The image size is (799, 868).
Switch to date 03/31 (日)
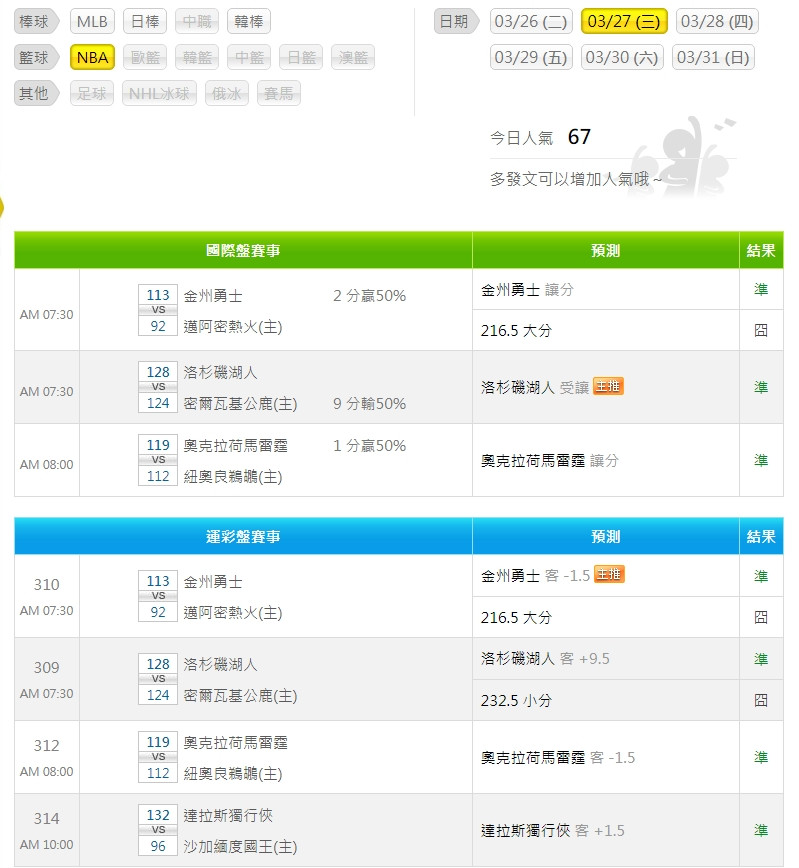click(x=713, y=58)
